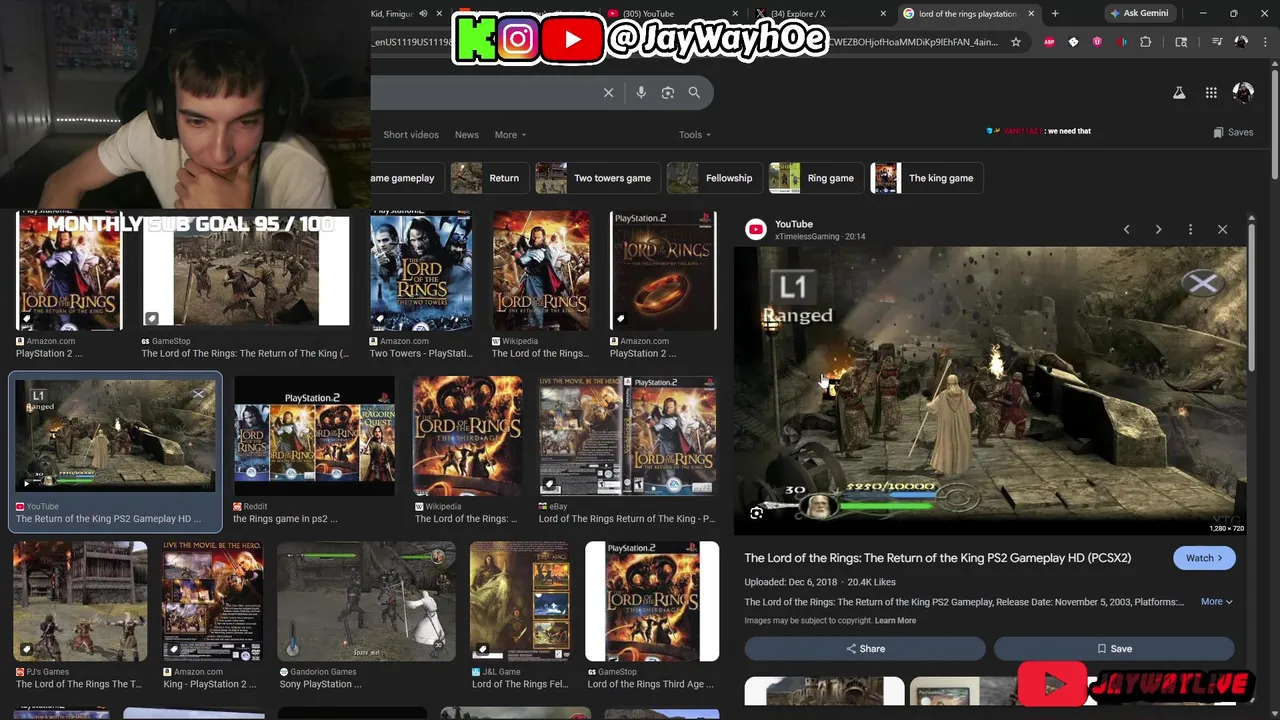Screen dimensions: 1280x720
Task: Open the GameStop Return of the King battle thumbnail
Action: pyautogui.click(x=246, y=270)
